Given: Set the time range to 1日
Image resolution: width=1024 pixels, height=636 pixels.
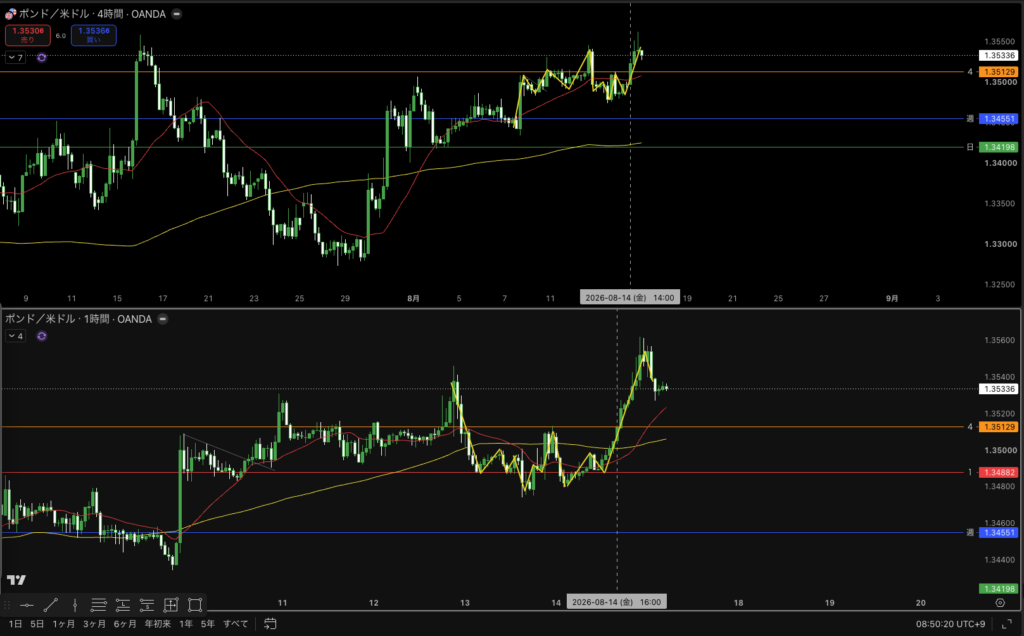Looking at the screenshot, I should (16, 624).
